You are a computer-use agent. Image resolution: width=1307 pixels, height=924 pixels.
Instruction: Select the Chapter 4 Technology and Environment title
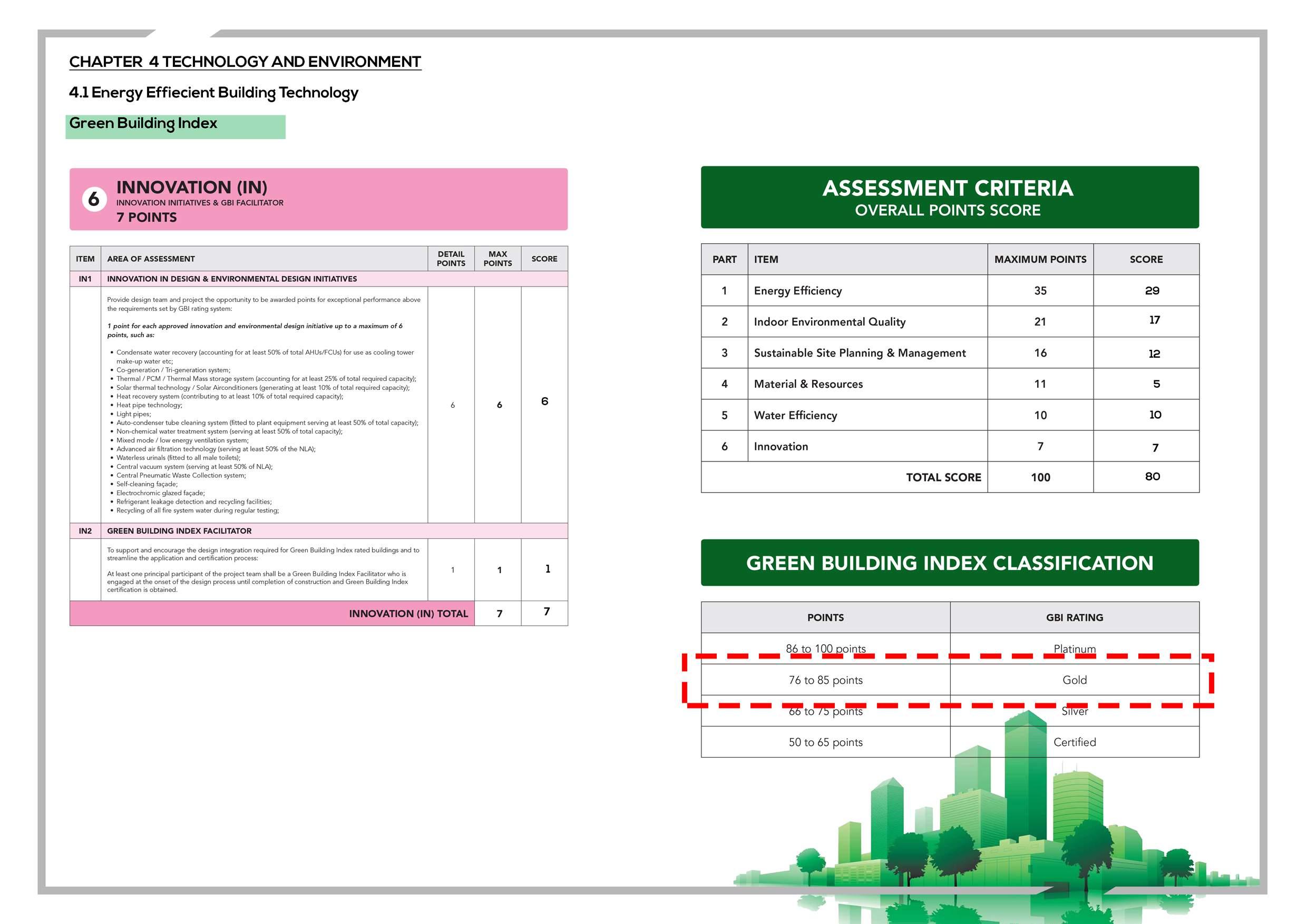coord(245,62)
